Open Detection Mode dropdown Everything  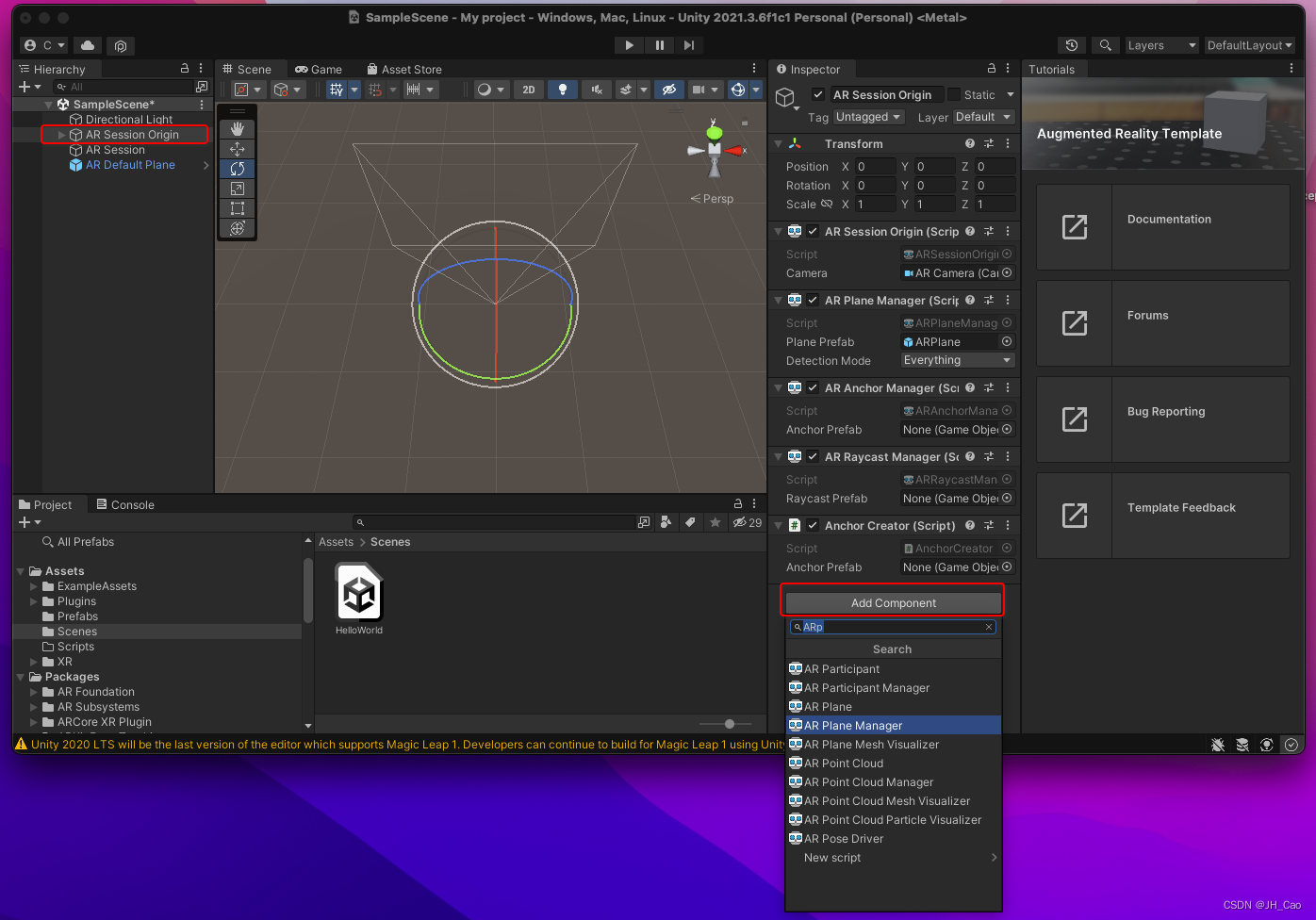(958, 360)
